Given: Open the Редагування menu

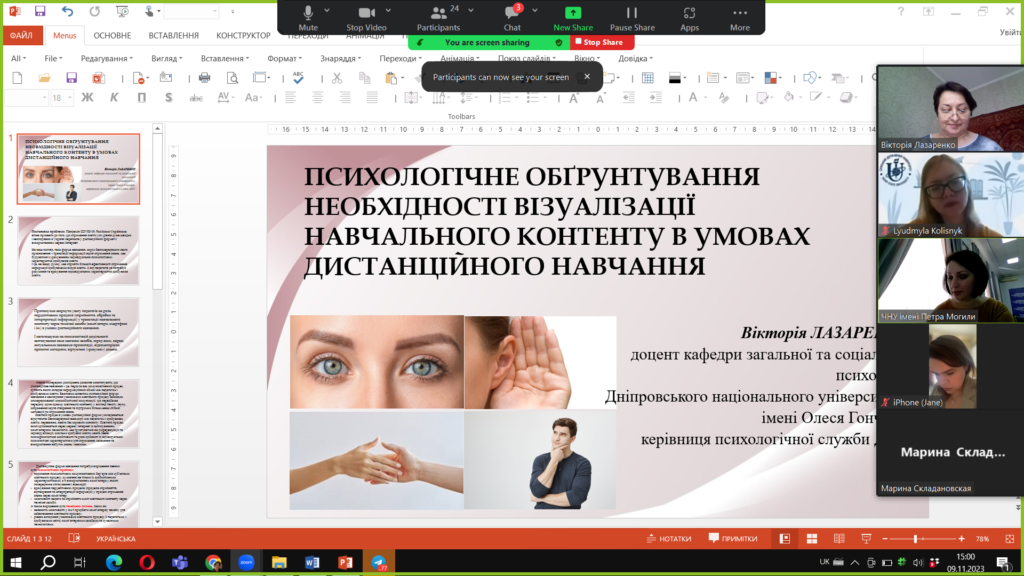Looking at the screenshot, I should (106, 58).
